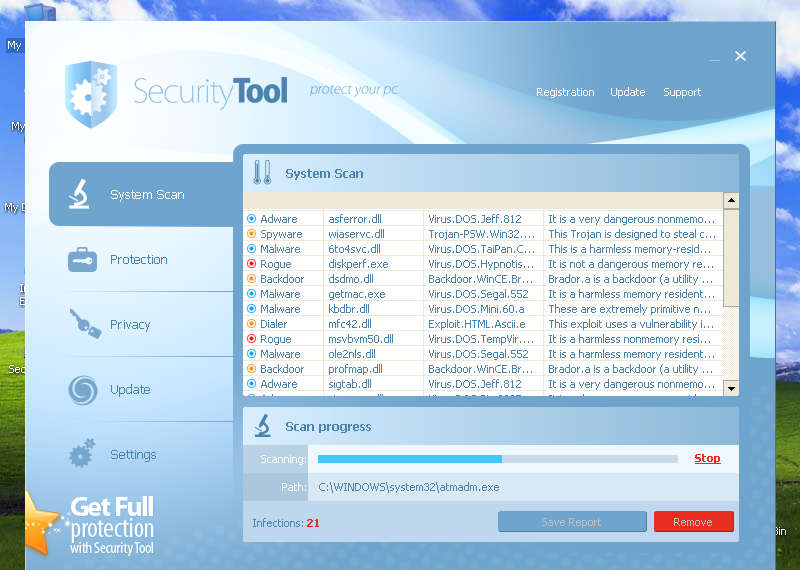The width and height of the screenshot is (800, 570).
Task: Click the orange Dialer icon for mfc42.dll
Action: 252,324
